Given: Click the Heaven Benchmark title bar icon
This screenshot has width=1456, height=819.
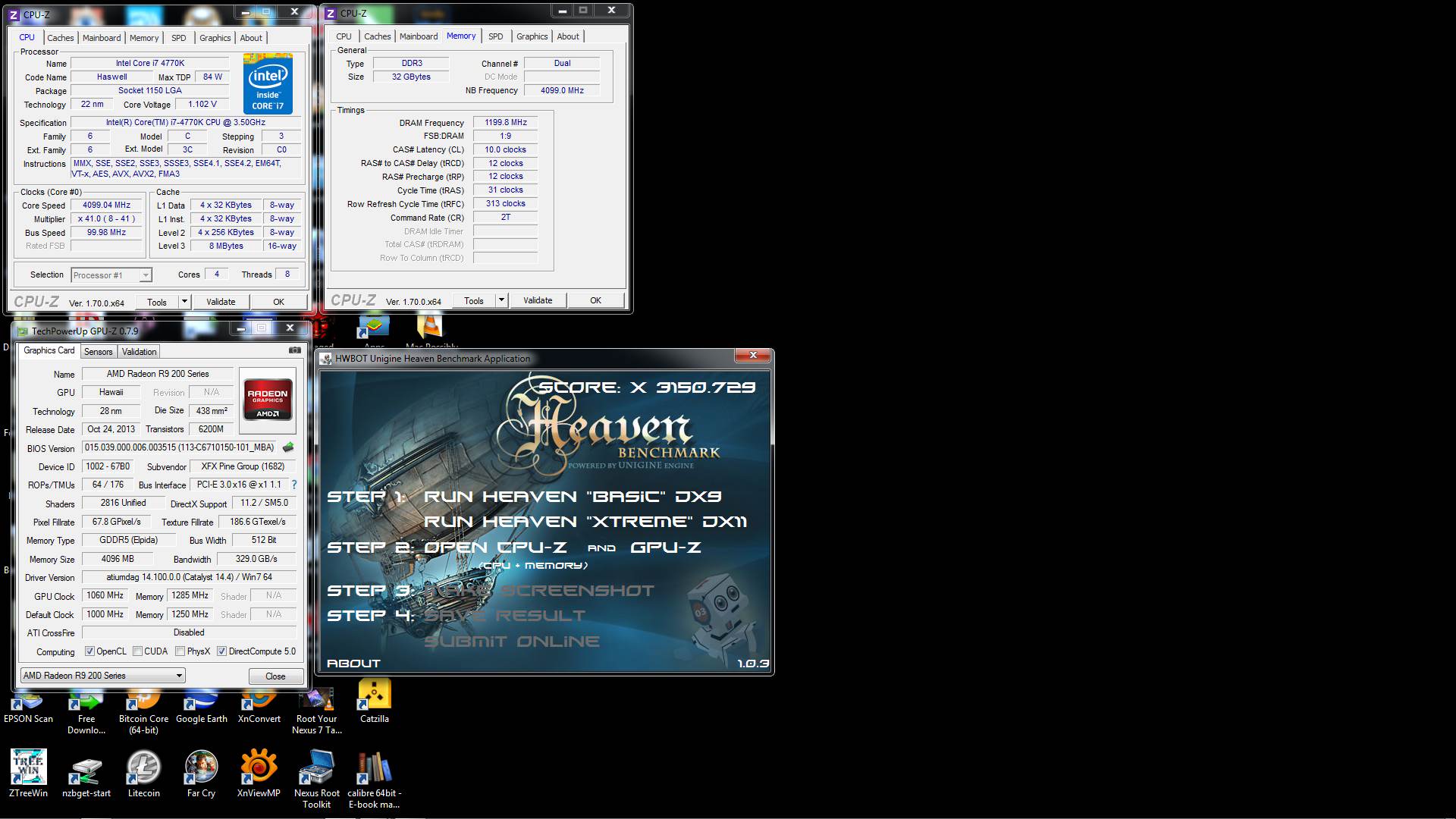Looking at the screenshot, I should click(326, 359).
